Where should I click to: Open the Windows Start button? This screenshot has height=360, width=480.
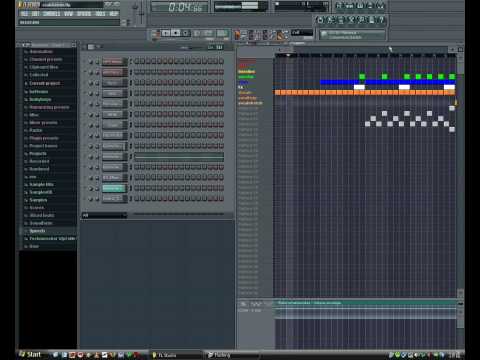31,355
